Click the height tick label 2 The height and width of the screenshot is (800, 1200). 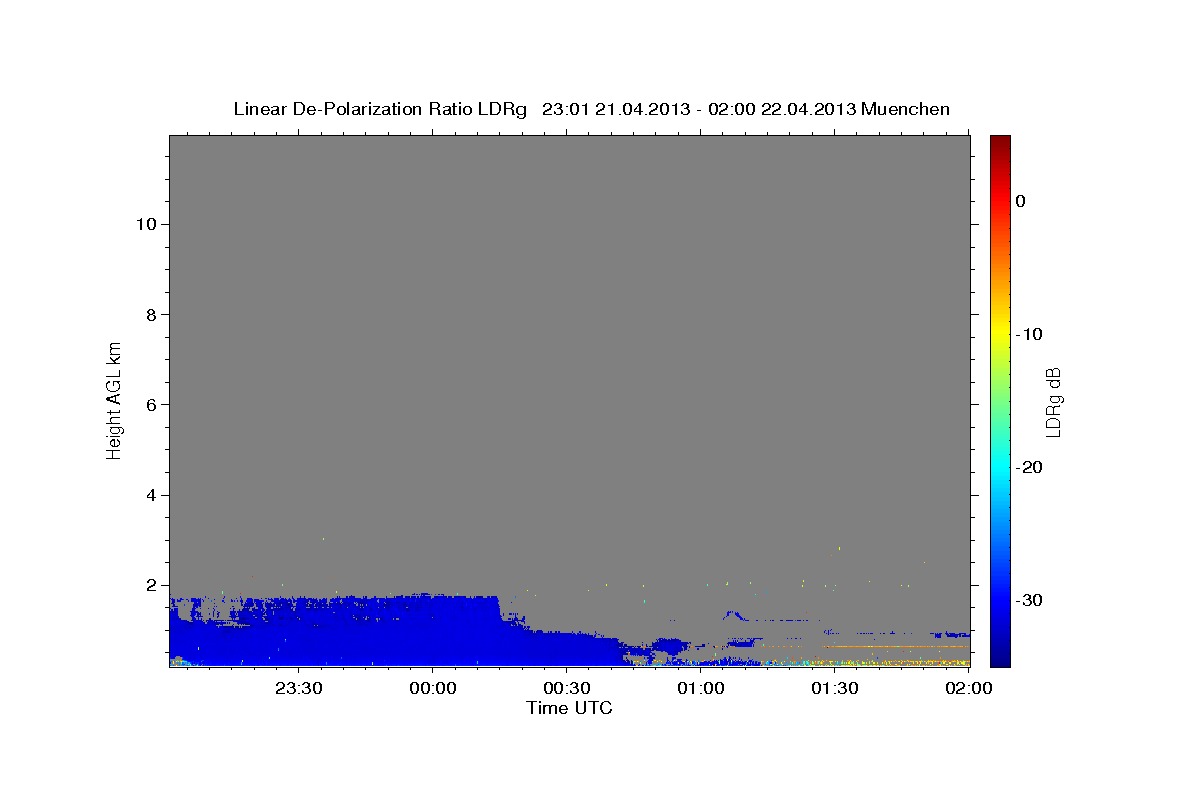click(151, 585)
